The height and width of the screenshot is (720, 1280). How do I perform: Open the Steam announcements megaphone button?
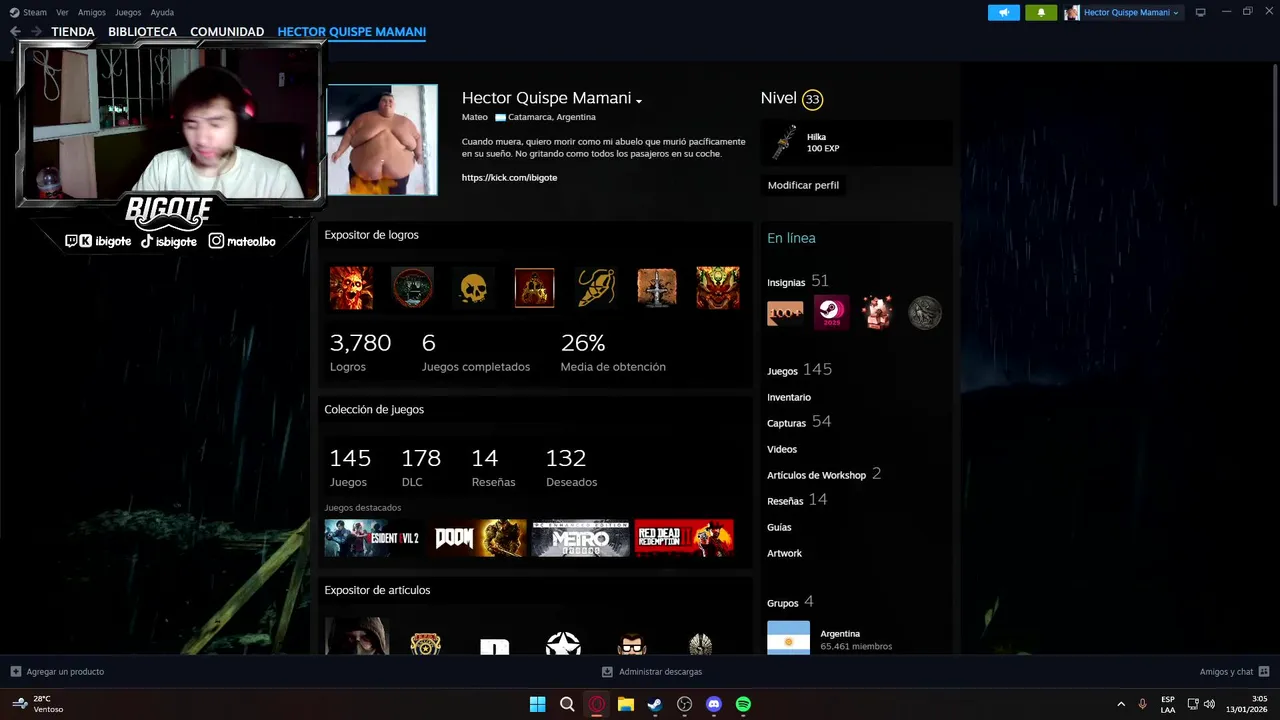click(1004, 12)
